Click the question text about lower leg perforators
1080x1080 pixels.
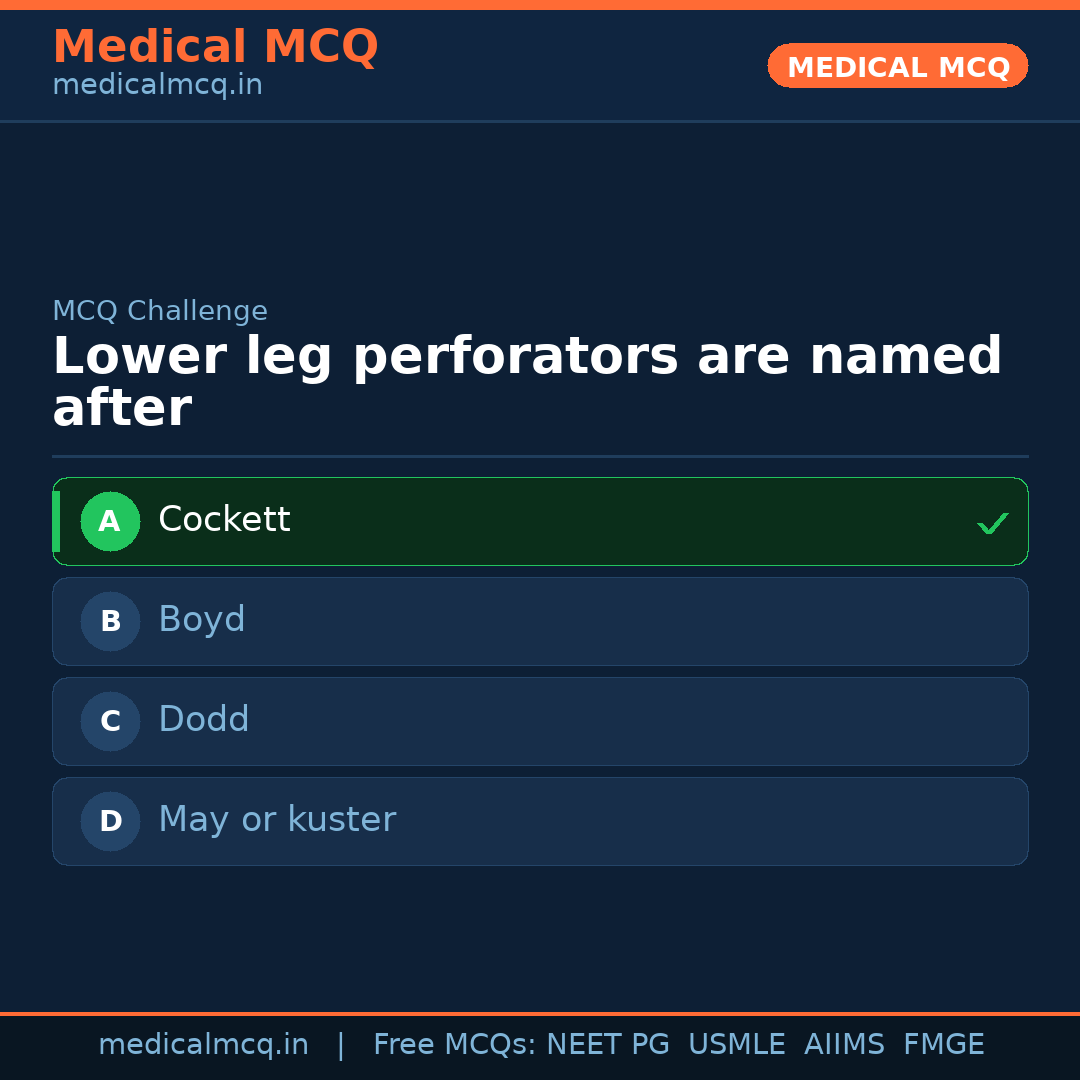click(x=527, y=380)
